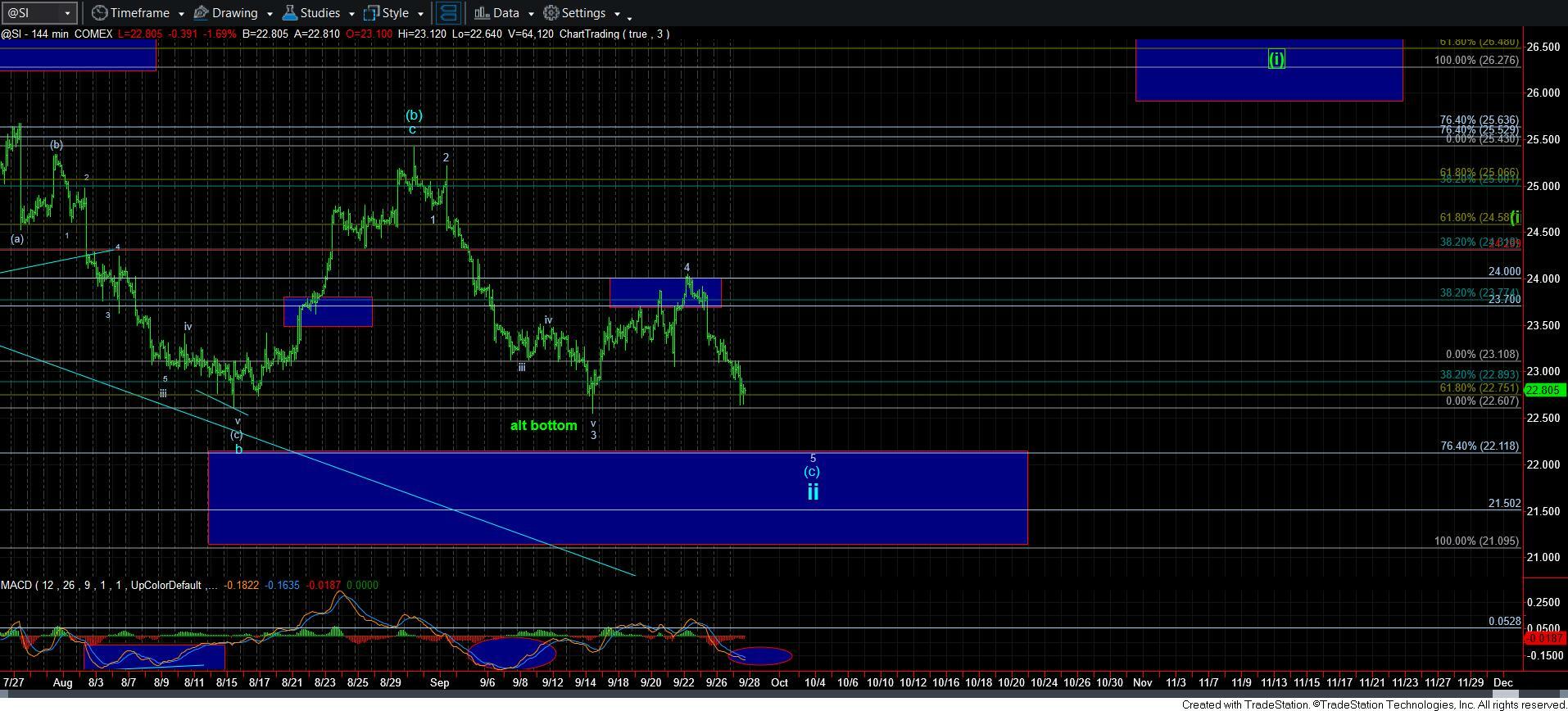Expand the Data dropdown arrow
Viewport: 1568px width, 711px height.
530,14
